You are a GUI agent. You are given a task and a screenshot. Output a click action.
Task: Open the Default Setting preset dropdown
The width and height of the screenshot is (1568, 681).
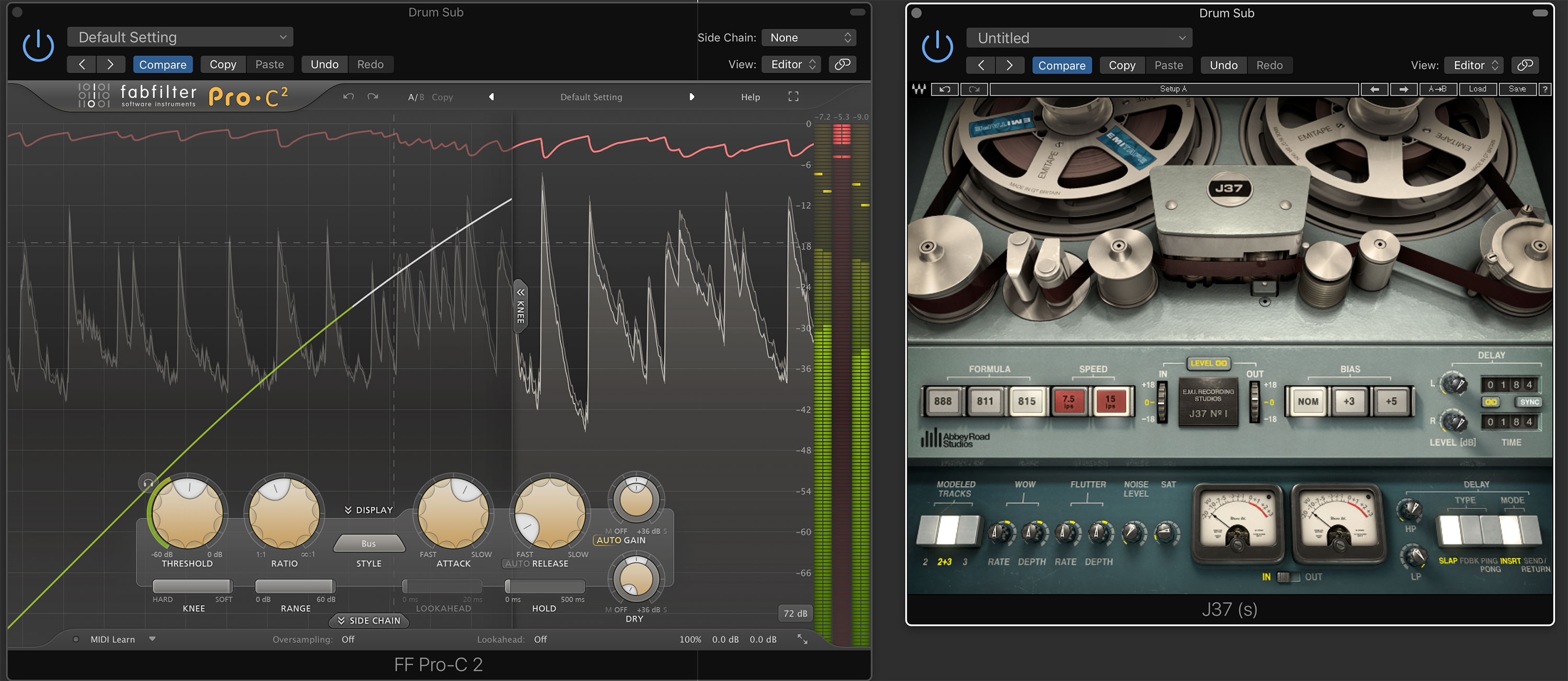click(180, 37)
